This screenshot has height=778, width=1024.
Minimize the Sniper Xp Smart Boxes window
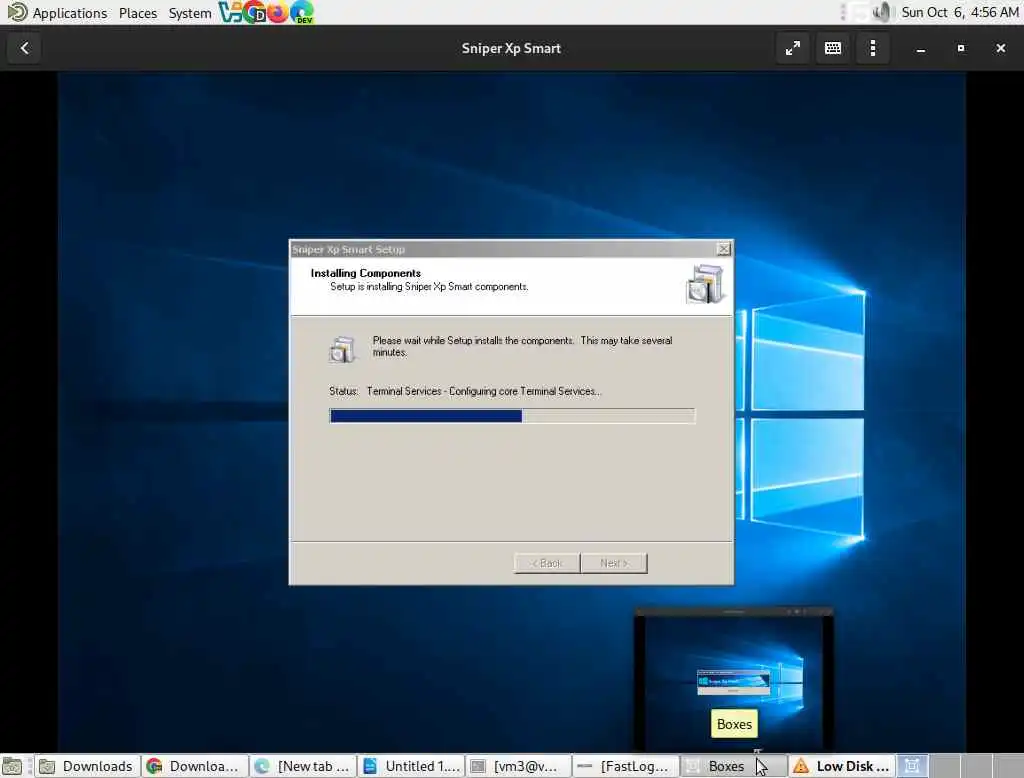[921, 48]
